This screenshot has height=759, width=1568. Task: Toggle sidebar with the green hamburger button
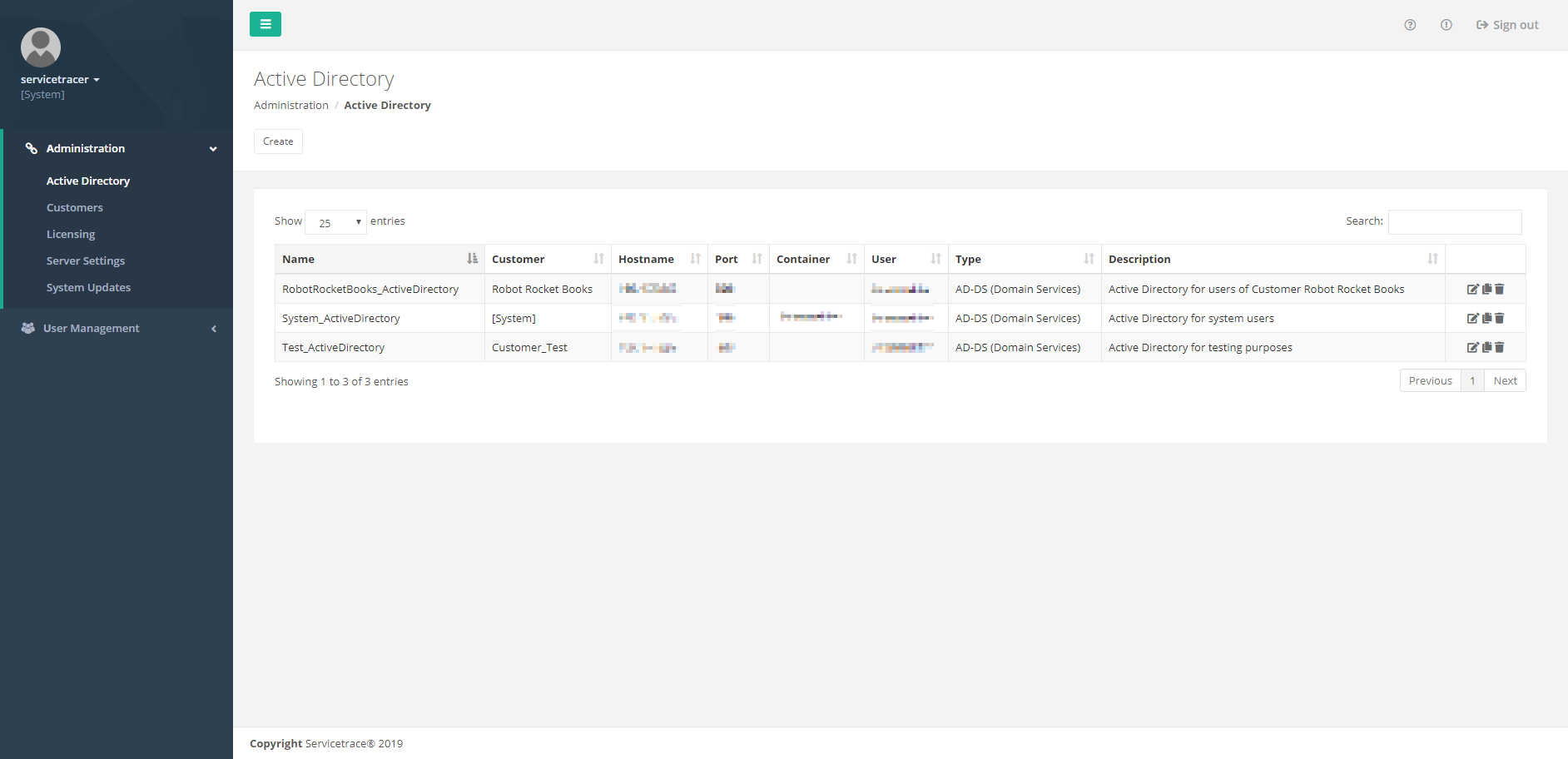click(x=265, y=24)
